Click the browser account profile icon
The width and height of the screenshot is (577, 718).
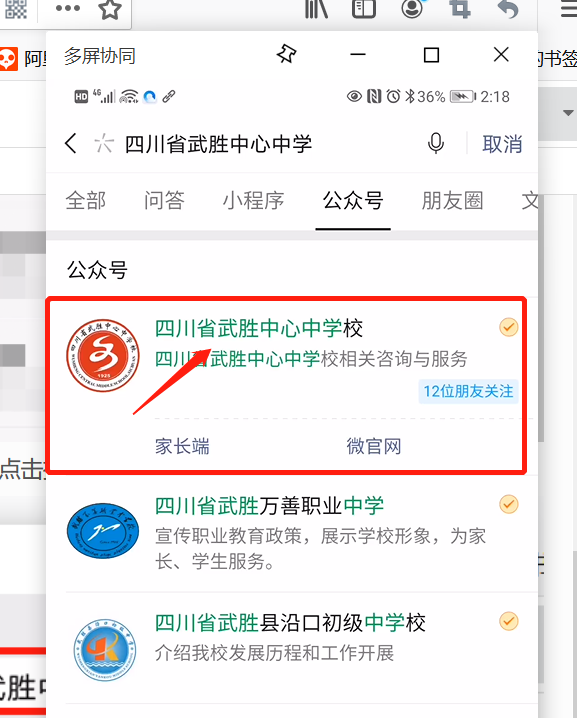(x=412, y=8)
